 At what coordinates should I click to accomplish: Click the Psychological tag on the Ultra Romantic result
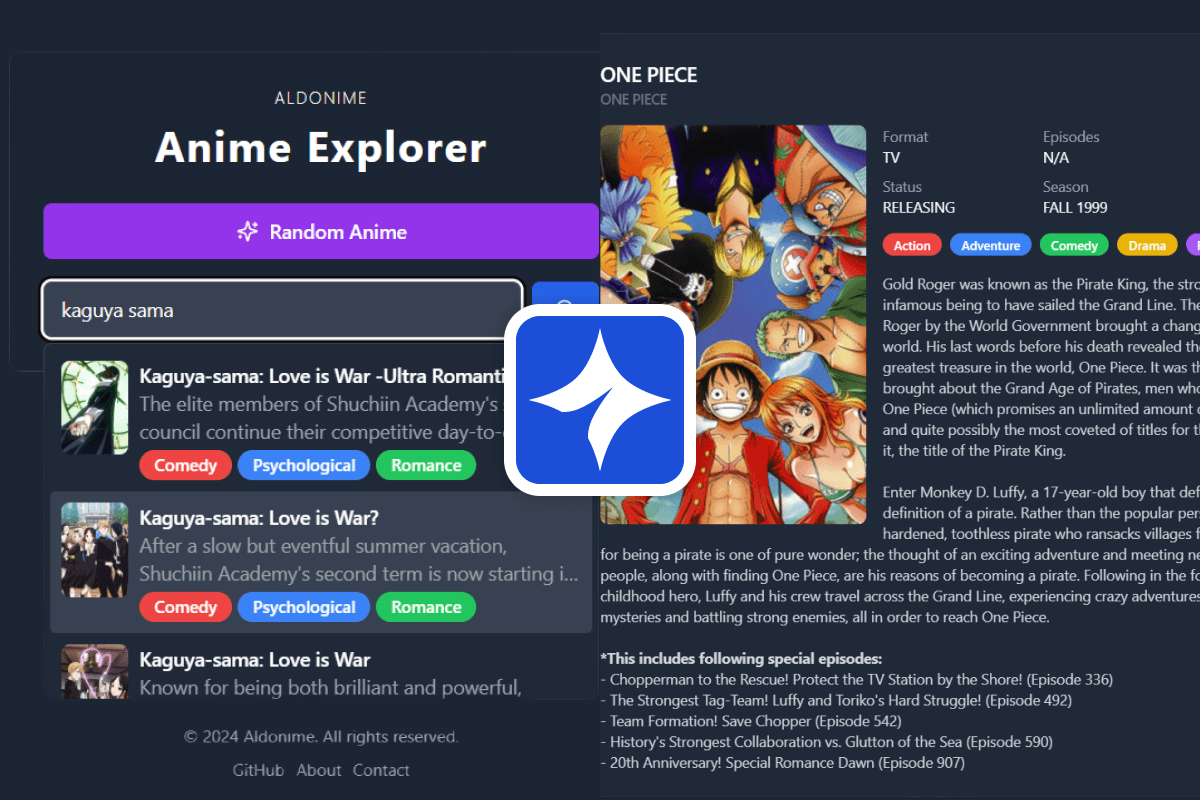click(x=304, y=465)
